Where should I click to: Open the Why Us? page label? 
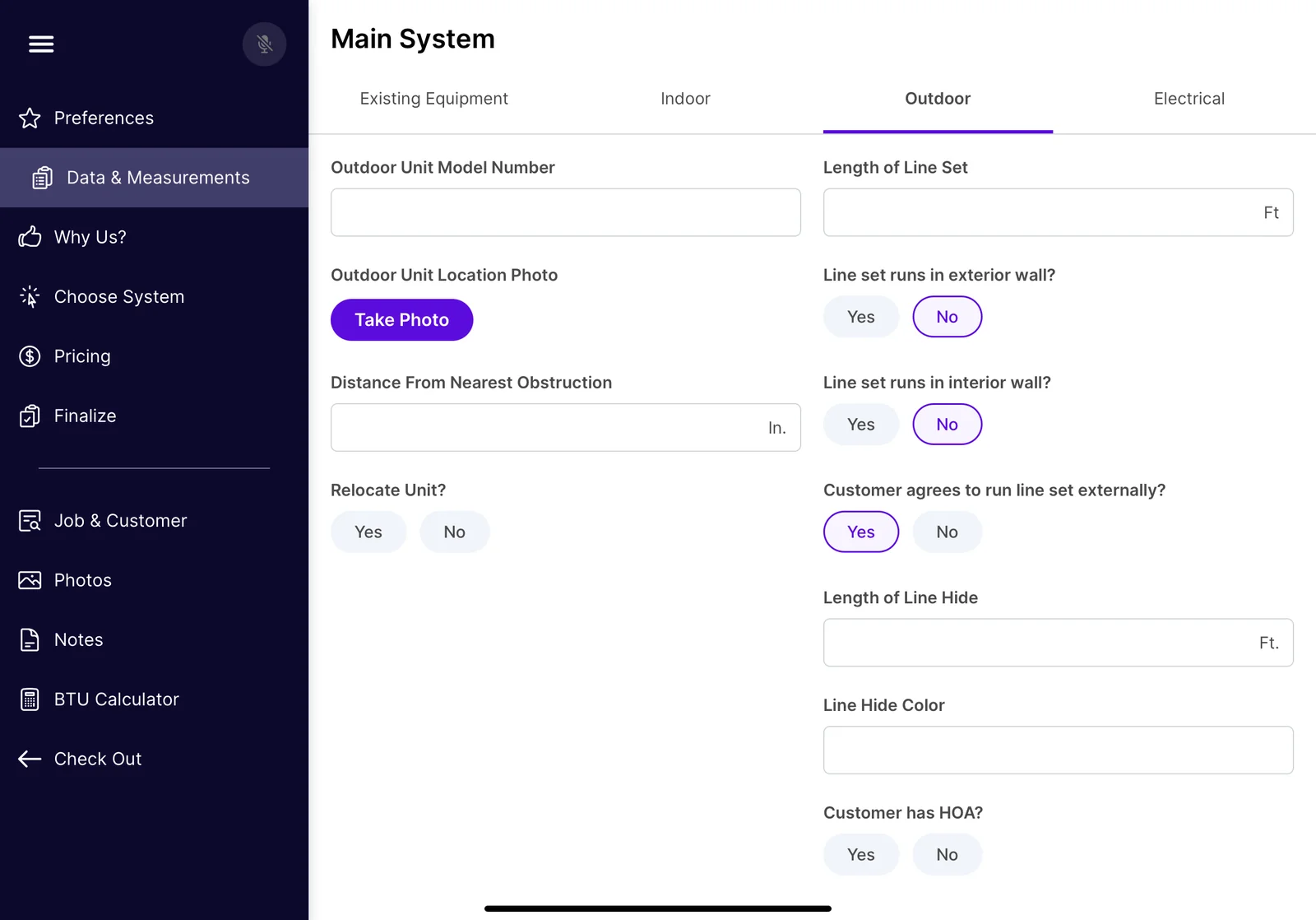pos(90,237)
